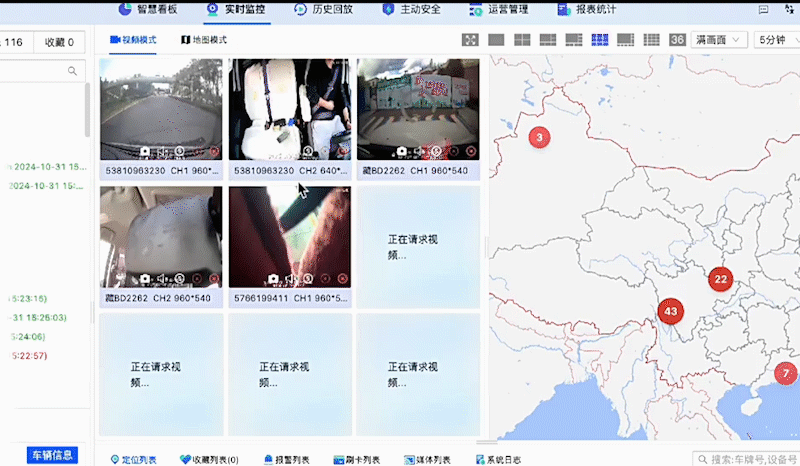Open the message icon in top bar
Viewport: 800px width, 466px height.
[763, 10]
